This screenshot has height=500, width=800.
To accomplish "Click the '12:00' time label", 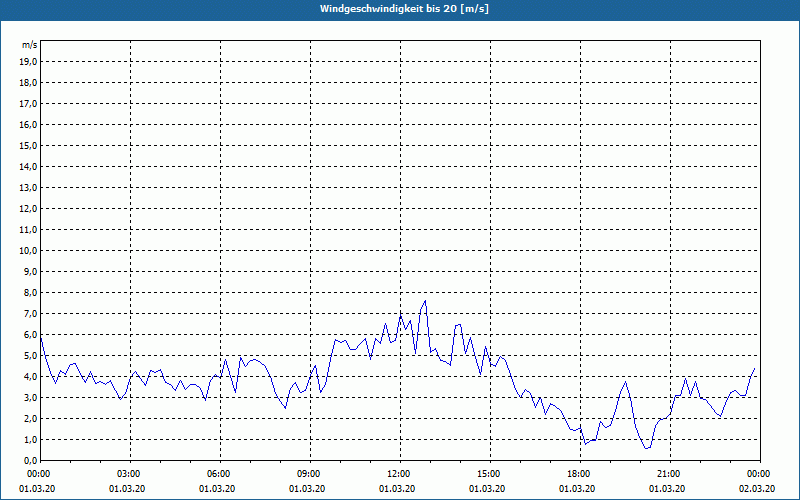I will click(401, 474).
